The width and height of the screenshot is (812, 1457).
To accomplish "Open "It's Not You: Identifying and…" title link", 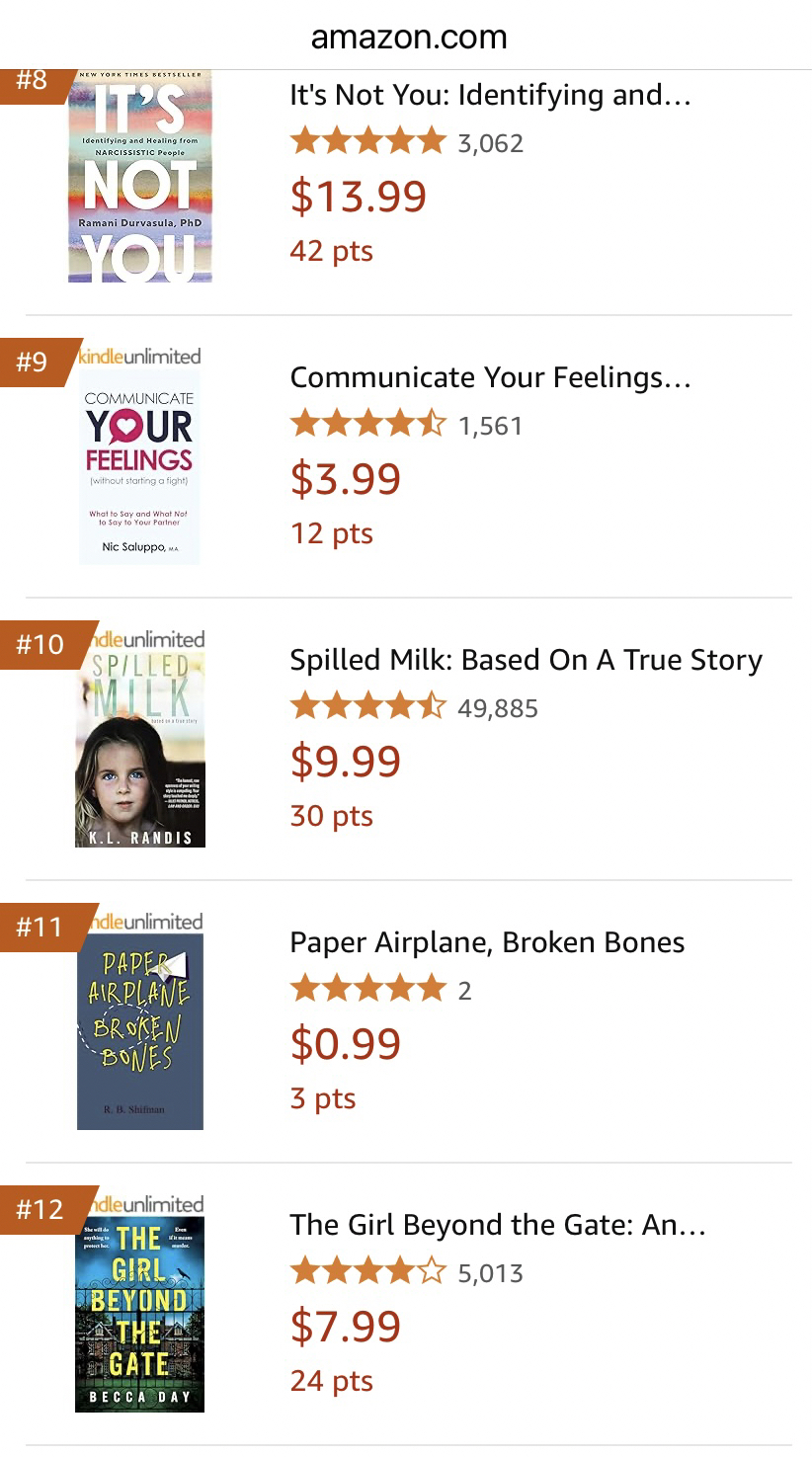I will (x=490, y=95).
